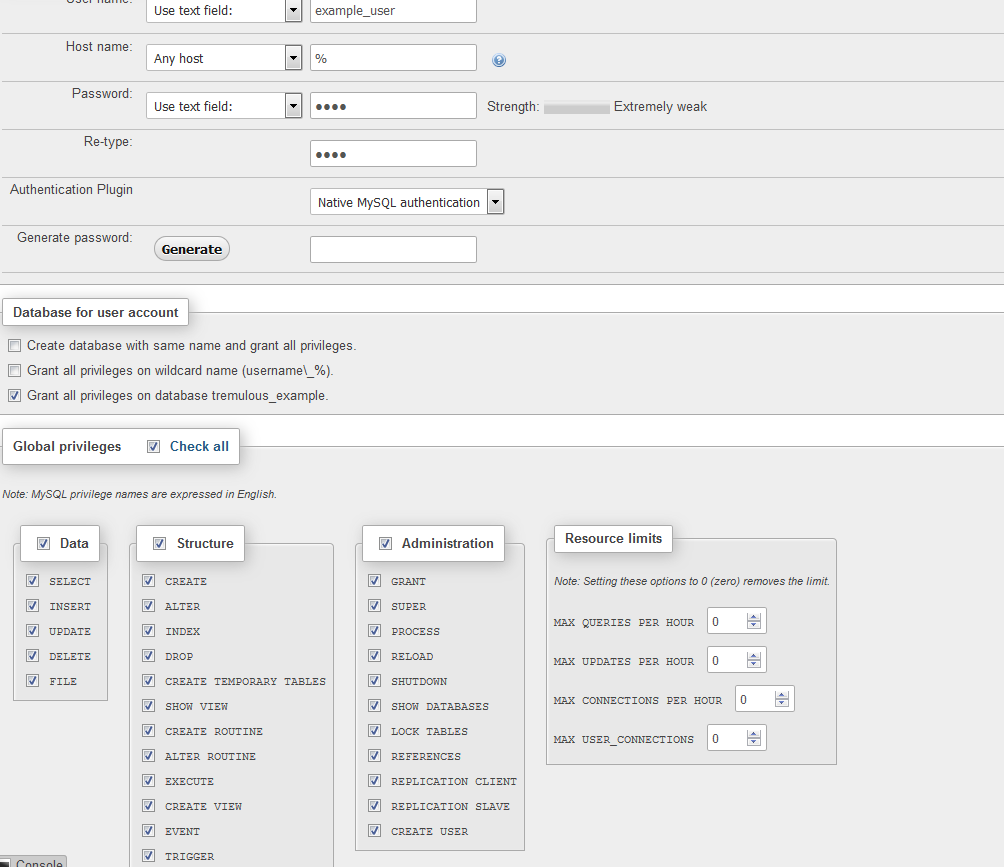Uncheck the SUPER administration privilege

click(x=375, y=606)
